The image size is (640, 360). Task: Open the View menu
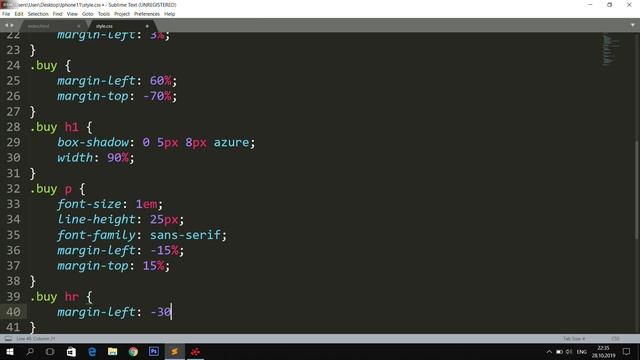tap(72, 14)
